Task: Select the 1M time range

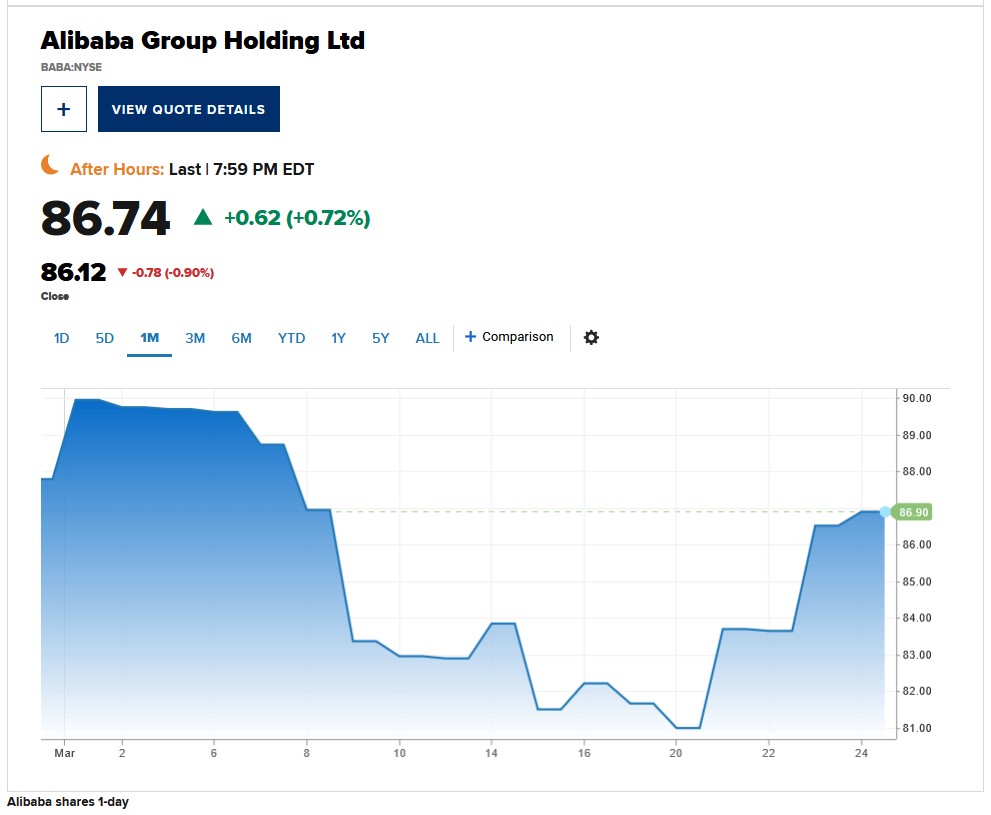Action: pos(149,338)
